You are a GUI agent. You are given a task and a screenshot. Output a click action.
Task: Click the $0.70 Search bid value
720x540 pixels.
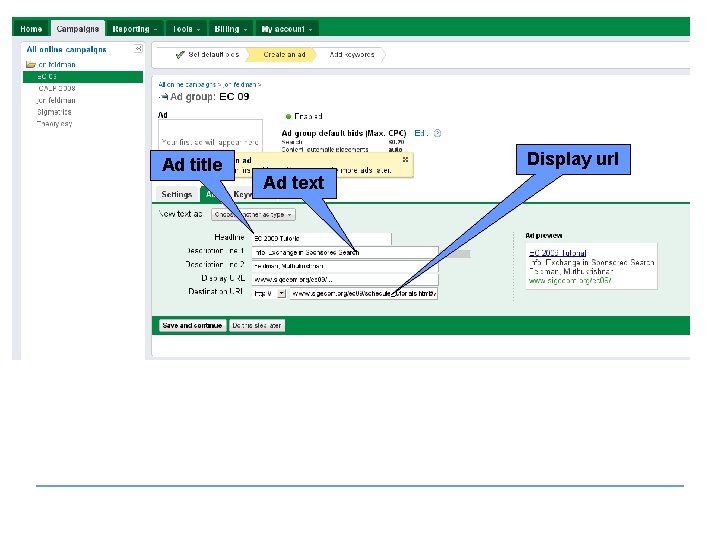point(396,142)
